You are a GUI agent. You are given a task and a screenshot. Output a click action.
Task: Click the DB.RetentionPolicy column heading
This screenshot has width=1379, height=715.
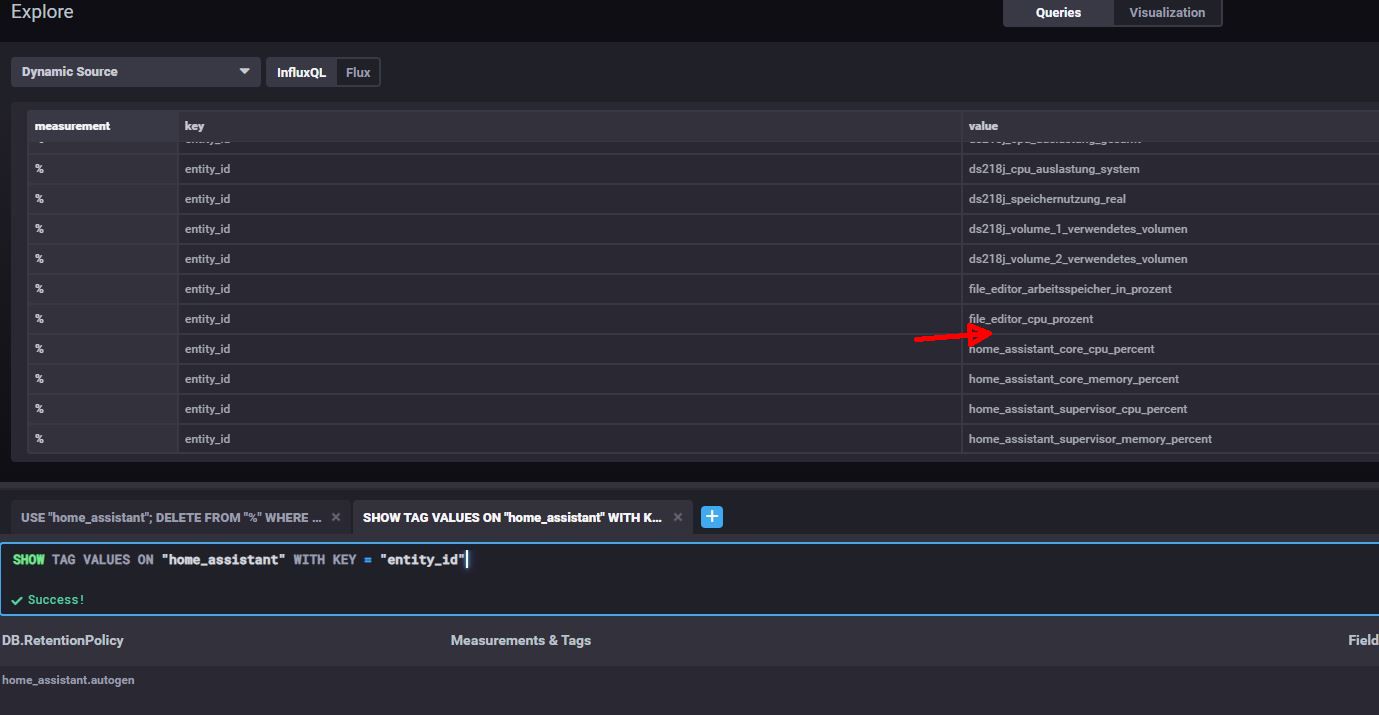click(x=63, y=640)
